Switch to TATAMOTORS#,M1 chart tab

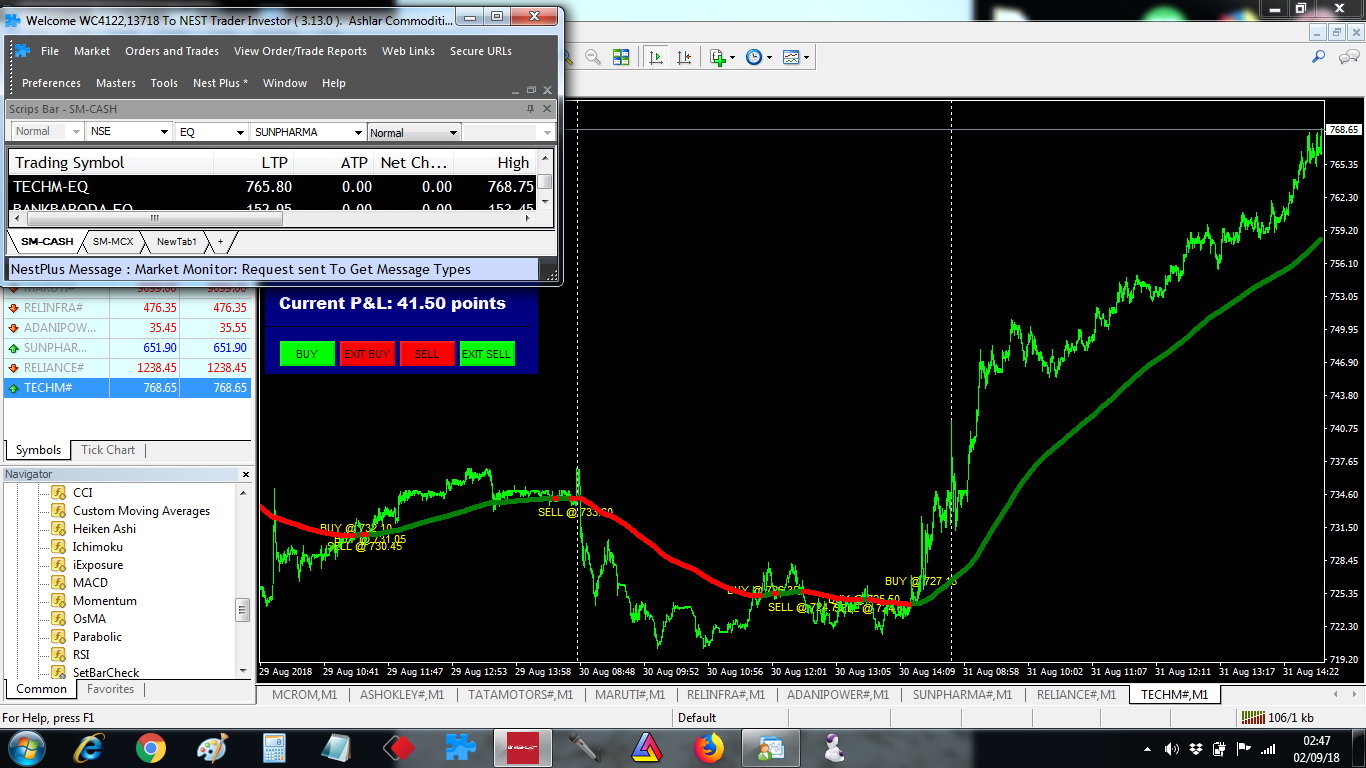click(521, 694)
